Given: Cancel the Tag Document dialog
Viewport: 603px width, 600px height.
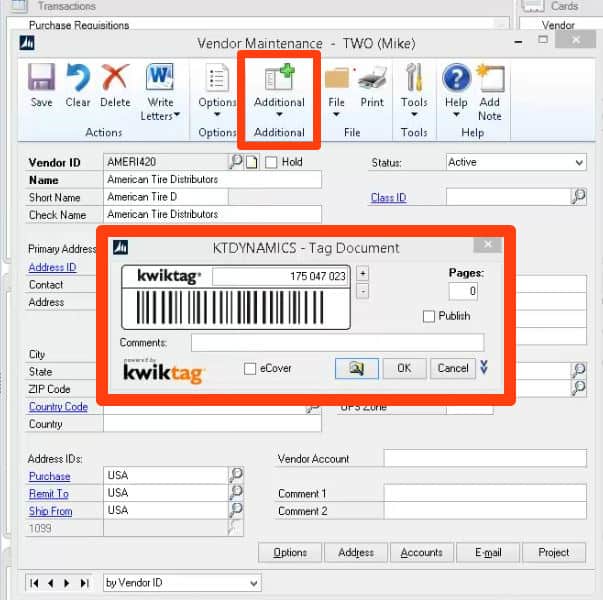Looking at the screenshot, I should tap(453, 368).
